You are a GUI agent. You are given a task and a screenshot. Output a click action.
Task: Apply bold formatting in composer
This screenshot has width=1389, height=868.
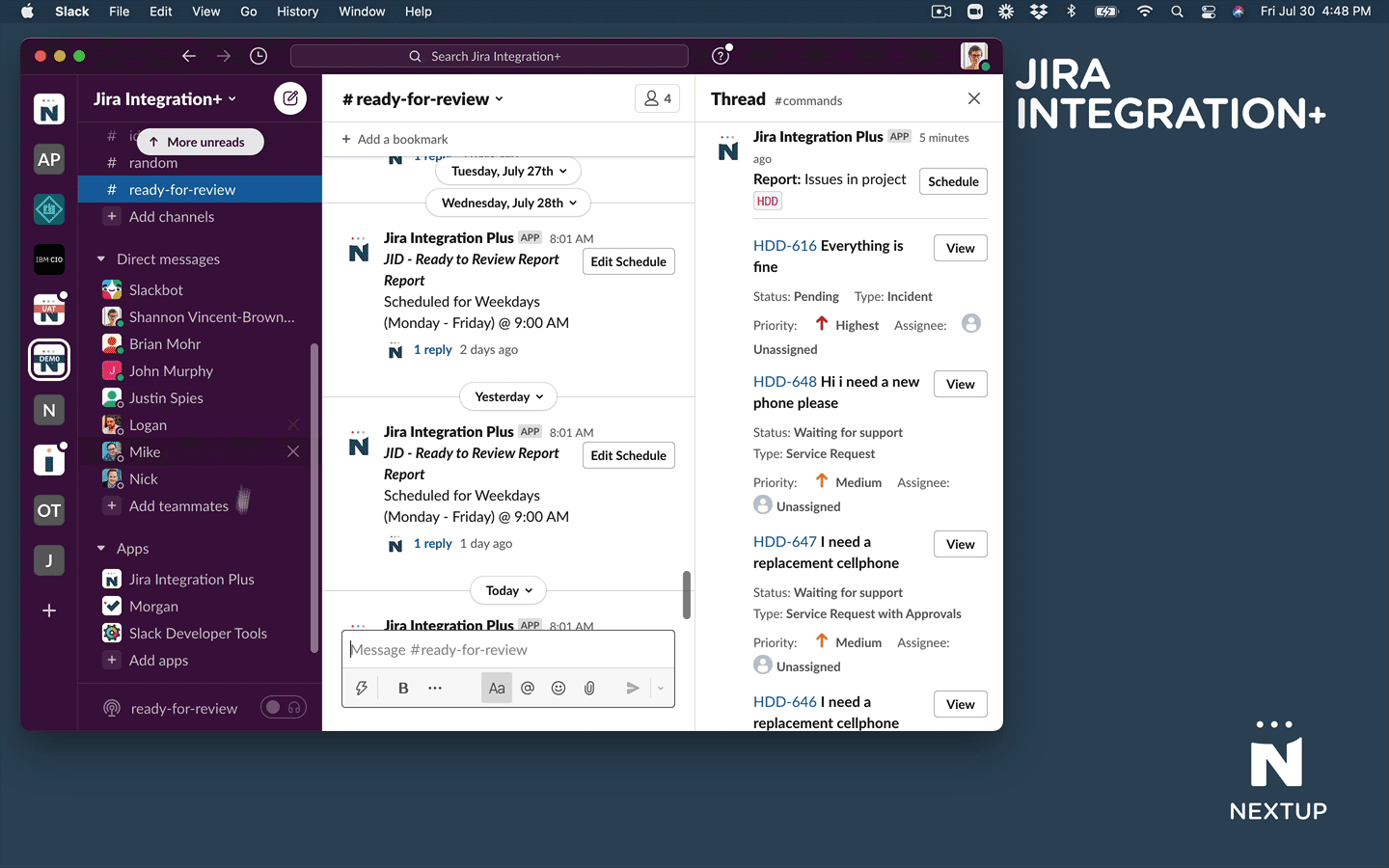pyautogui.click(x=403, y=688)
